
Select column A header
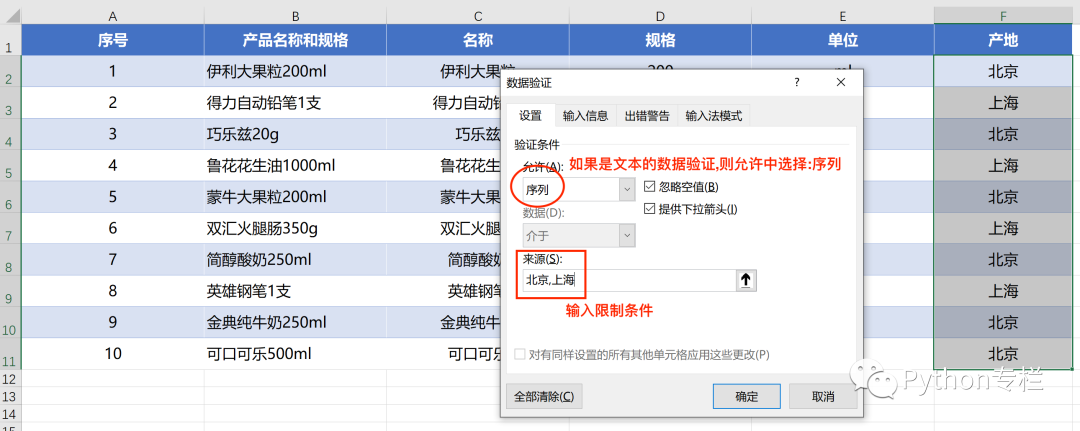pyautogui.click(x=113, y=15)
